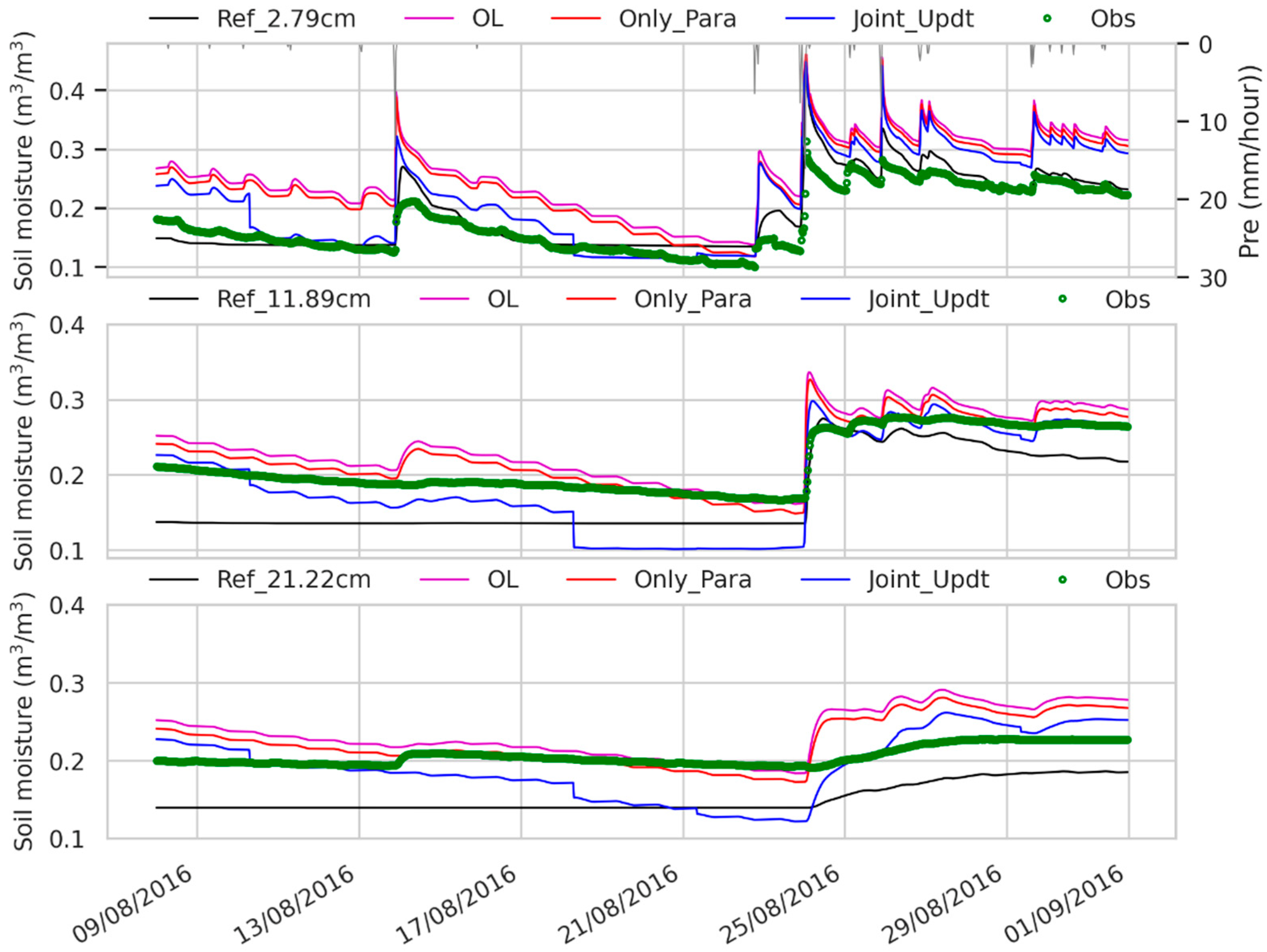Image resolution: width=1267 pixels, height=952 pixels.
Task: Click the Ref_2.79cm legend label
Action: pyautogui.click(x=286, y=19)
